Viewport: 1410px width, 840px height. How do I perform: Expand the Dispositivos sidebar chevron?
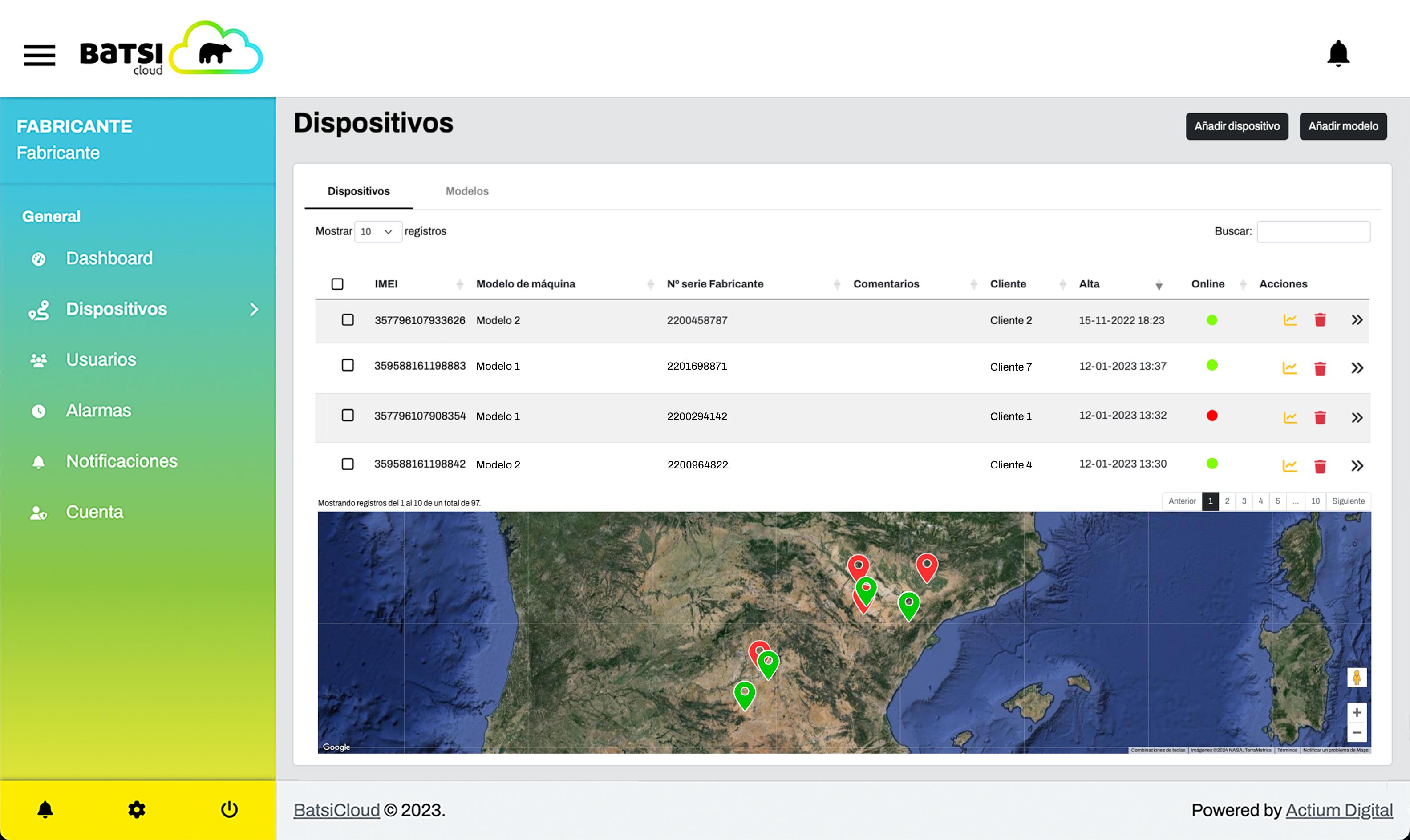click(254, 309)
